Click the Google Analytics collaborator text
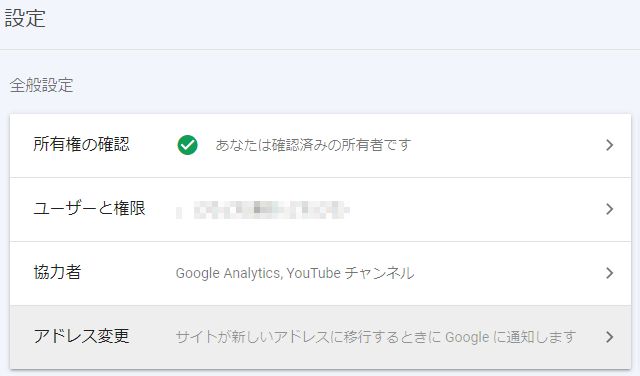640x376 pixels. (x=228, y=273)
